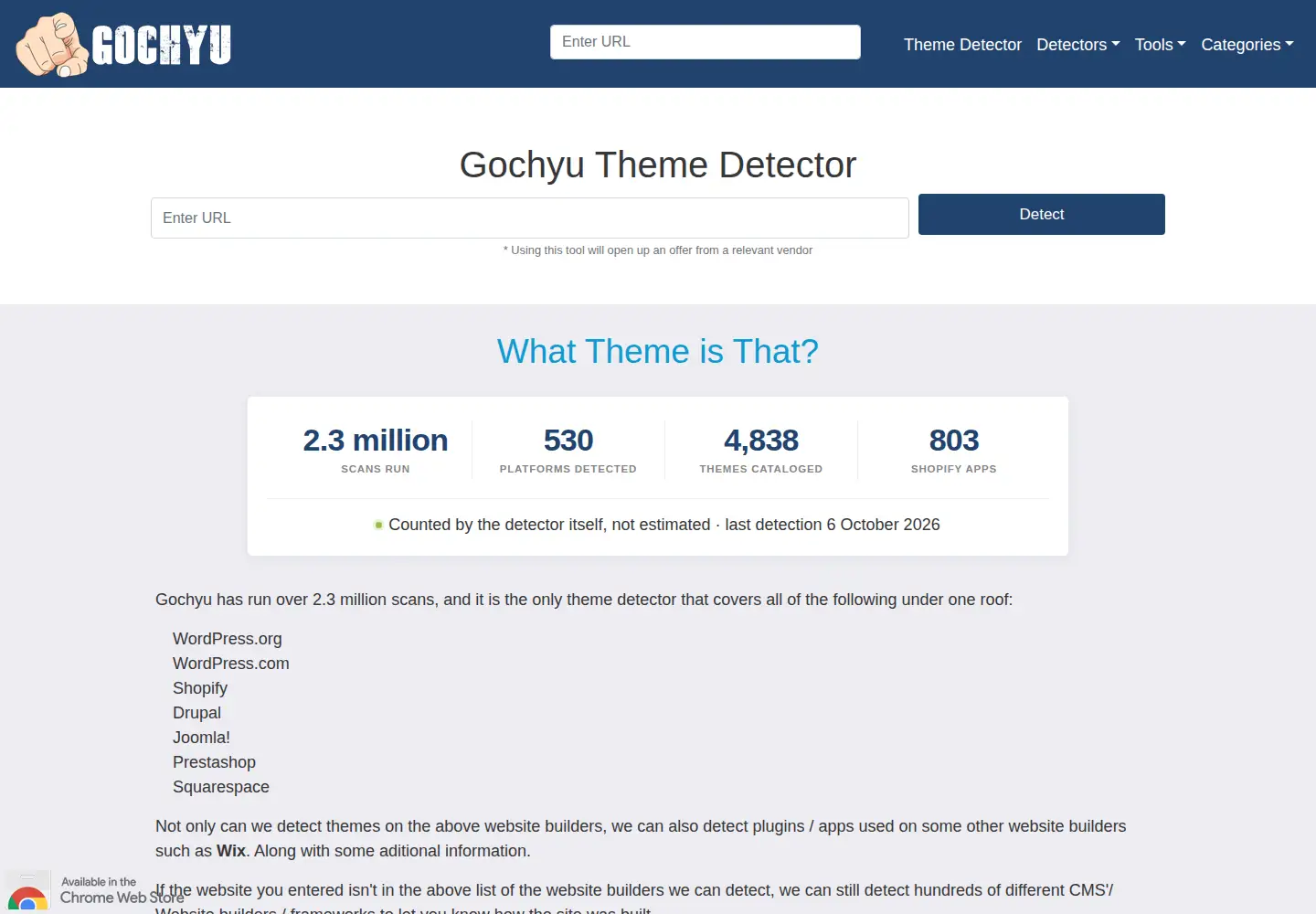This screenshot has height=914, width=1316.
Task: Click the 'Drupal' list entry
Action: 197,713
